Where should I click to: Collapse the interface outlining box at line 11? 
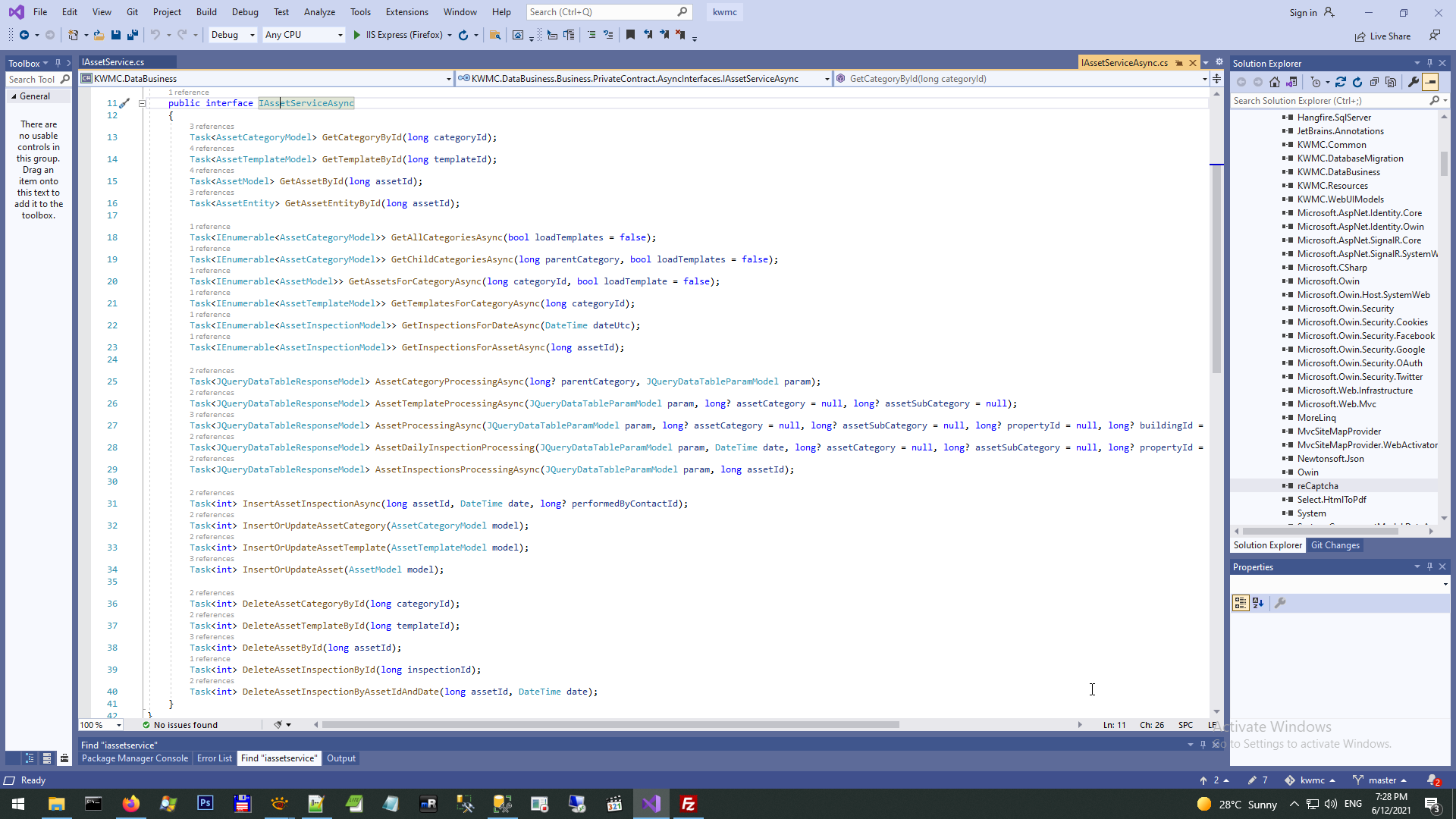142,103
